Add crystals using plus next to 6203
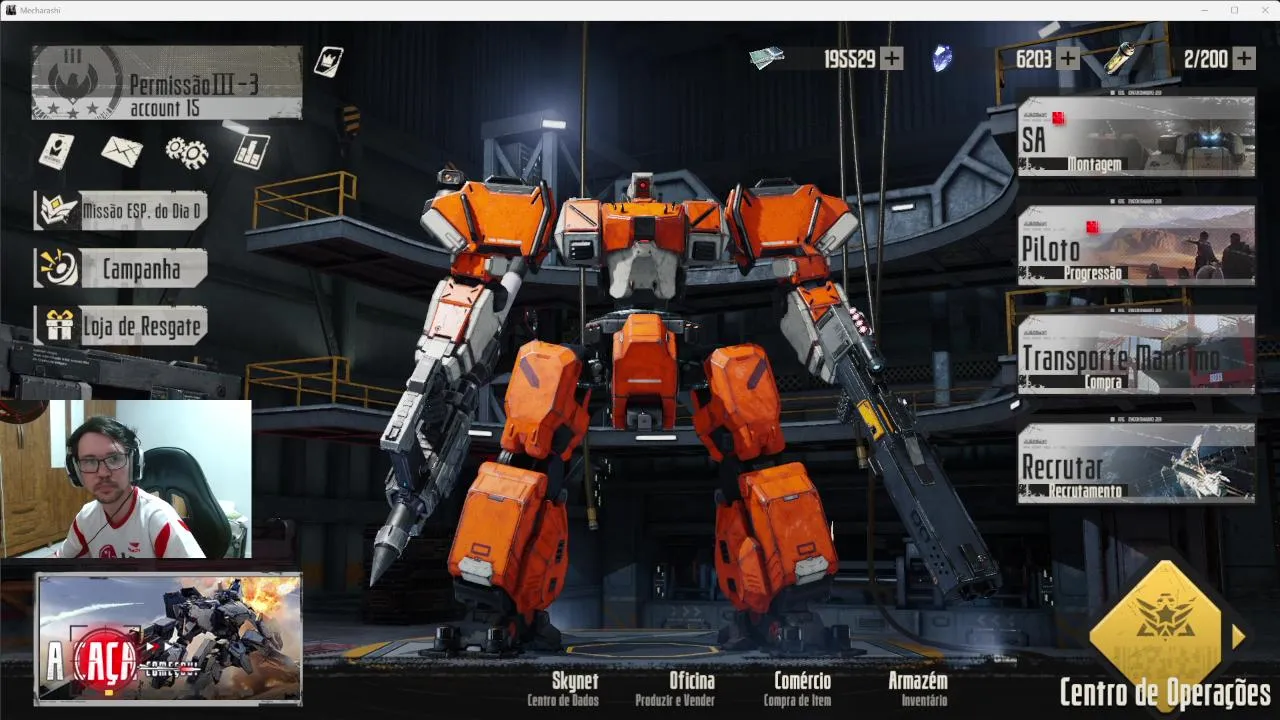Screen dimensions: 1280x720 [1068, 59]
